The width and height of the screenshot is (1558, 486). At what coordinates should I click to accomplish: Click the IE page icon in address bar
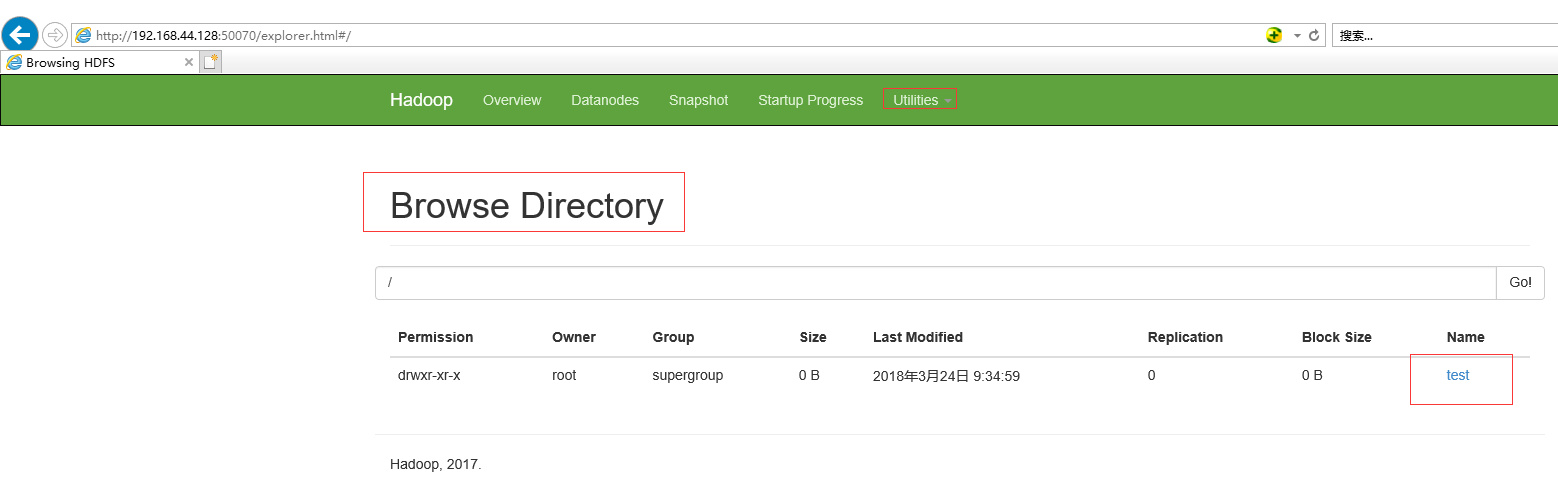(84, 35)
